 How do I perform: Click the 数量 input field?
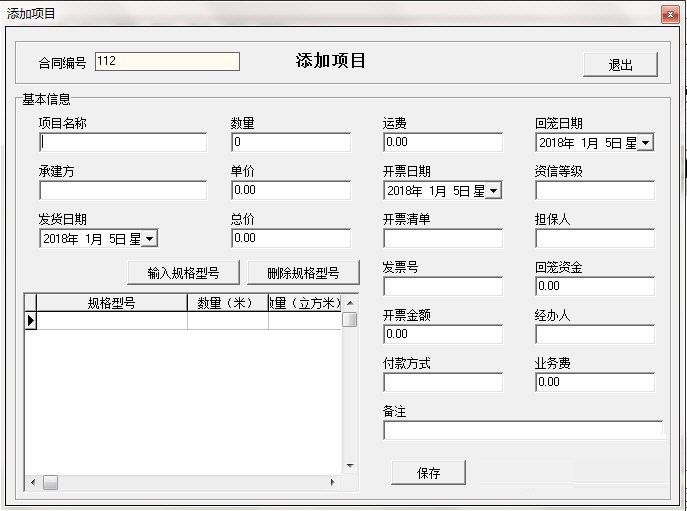(x=291, y=142)
